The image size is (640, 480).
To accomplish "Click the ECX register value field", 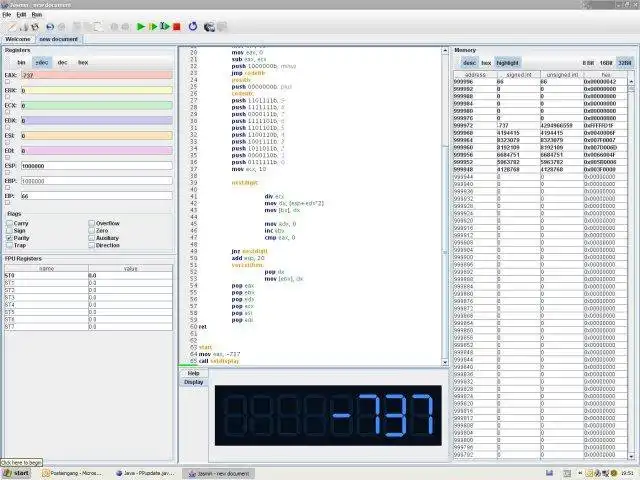I will point(97,105).
